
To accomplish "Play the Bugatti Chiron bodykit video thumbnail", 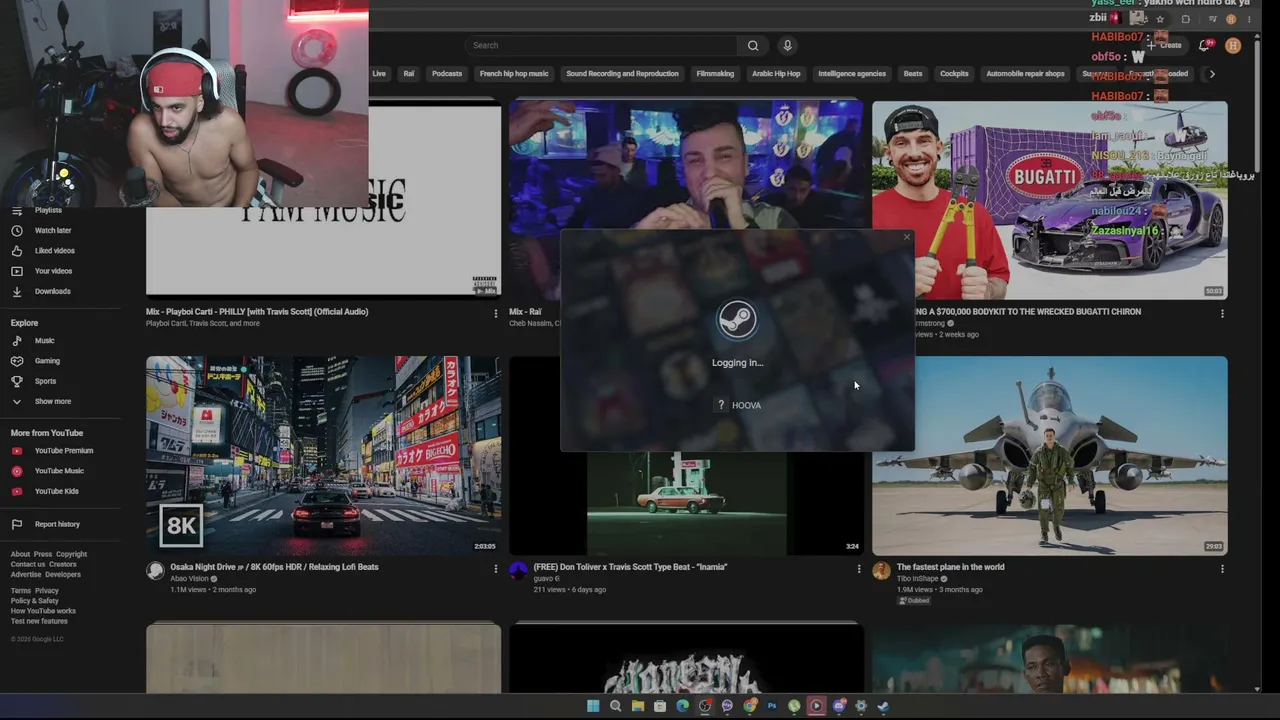I will 1049,200.
